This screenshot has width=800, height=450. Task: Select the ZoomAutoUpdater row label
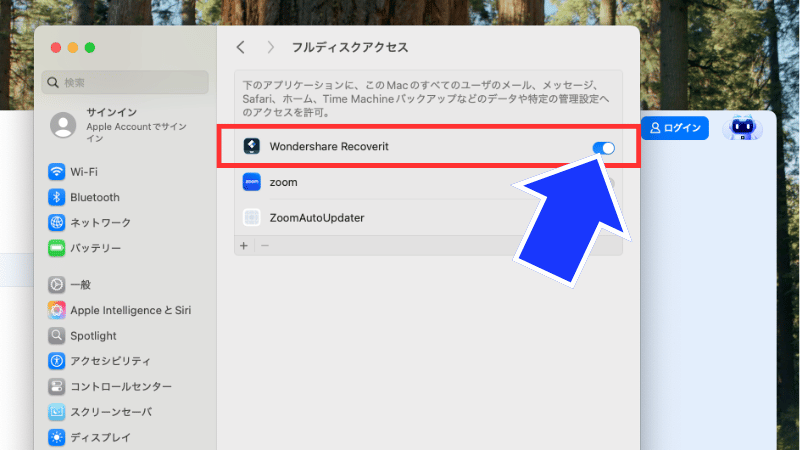point(317,218)
